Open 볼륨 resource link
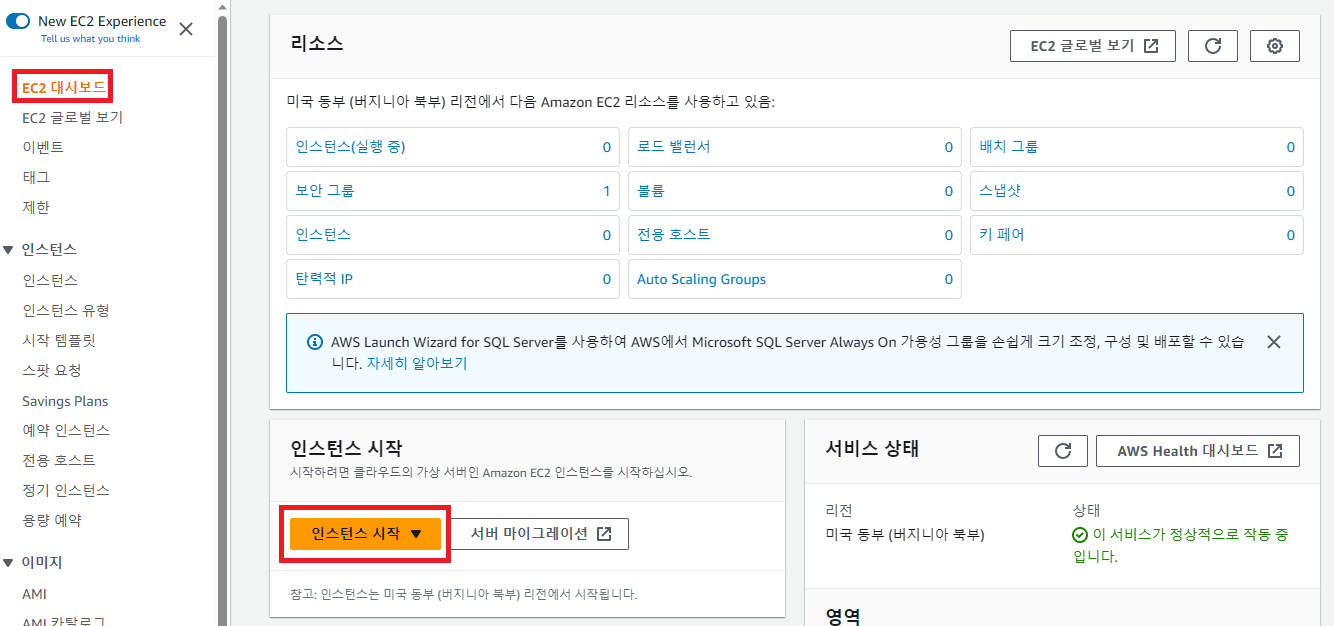This screenshot has width=1334, height=626. pos(651,191)
